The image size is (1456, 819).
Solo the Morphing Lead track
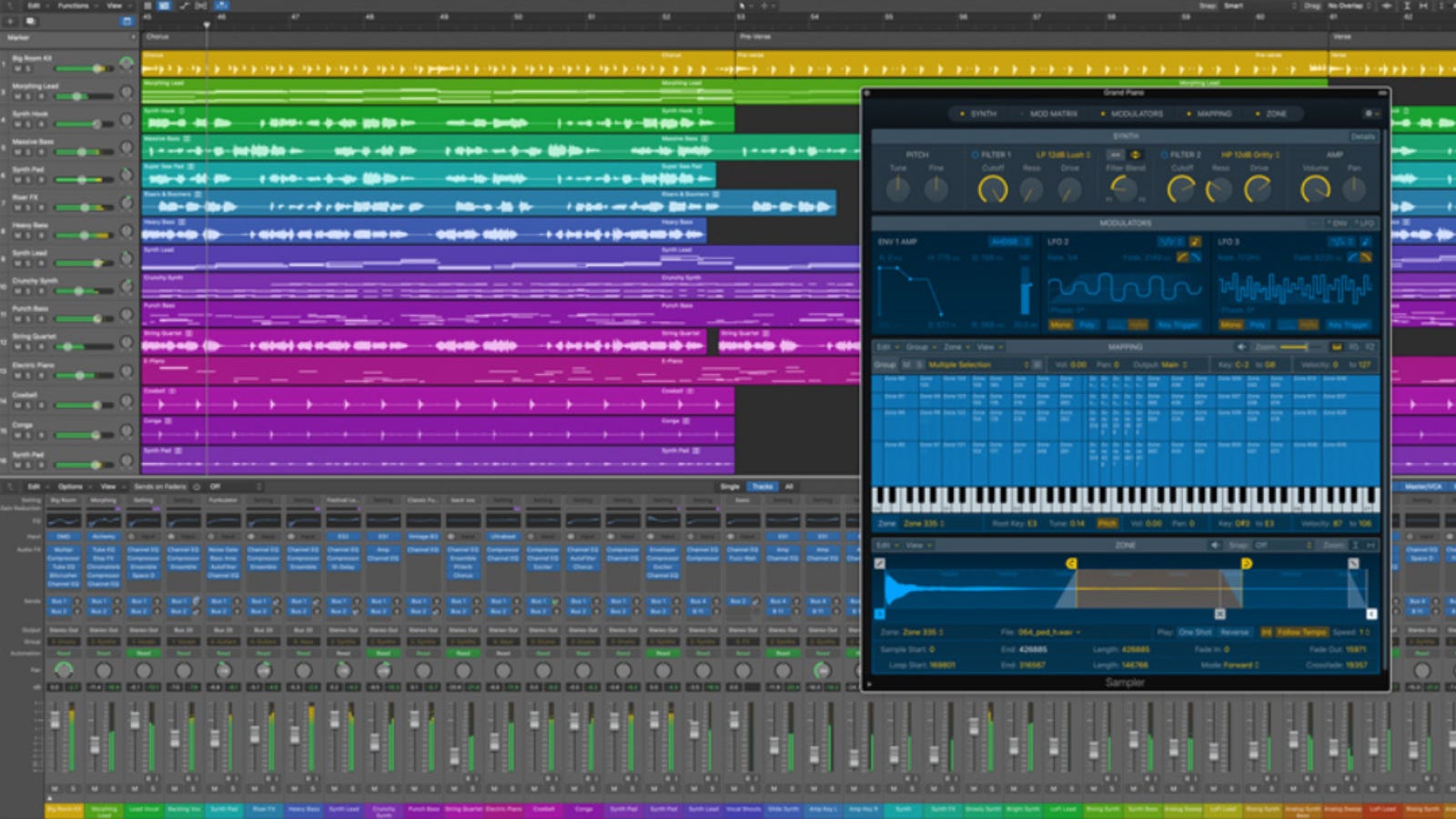tap(28, 96)
